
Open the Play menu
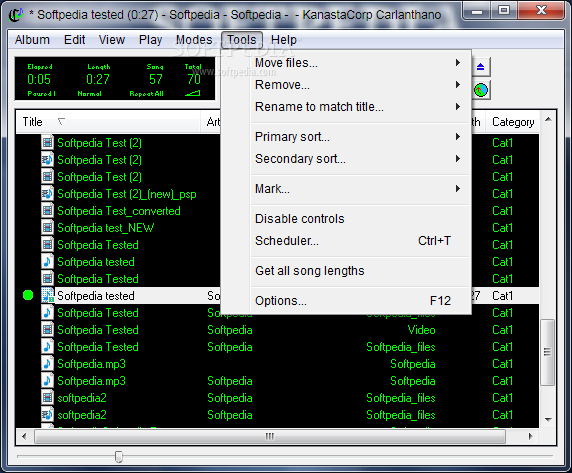(x=150, y=40)
